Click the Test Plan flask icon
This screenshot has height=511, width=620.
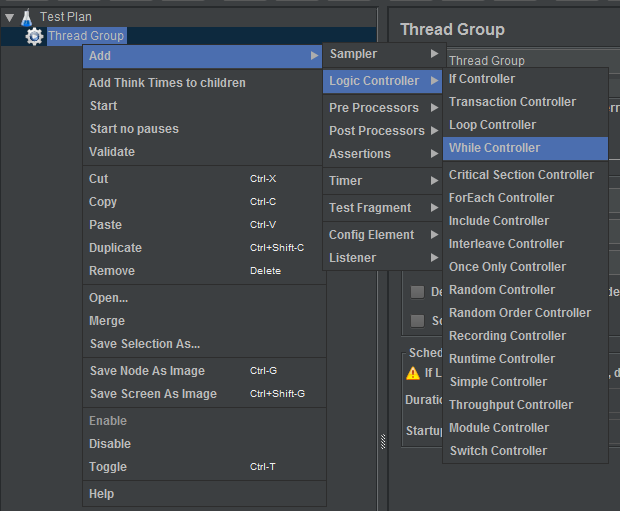coord(26,17)
